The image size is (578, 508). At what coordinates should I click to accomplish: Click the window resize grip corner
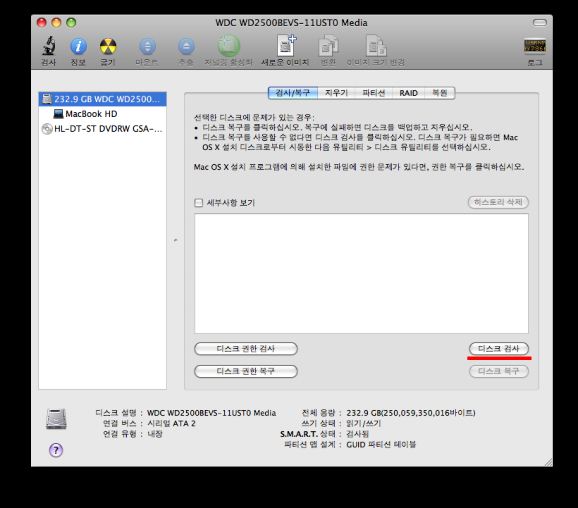tap(548, 462)
